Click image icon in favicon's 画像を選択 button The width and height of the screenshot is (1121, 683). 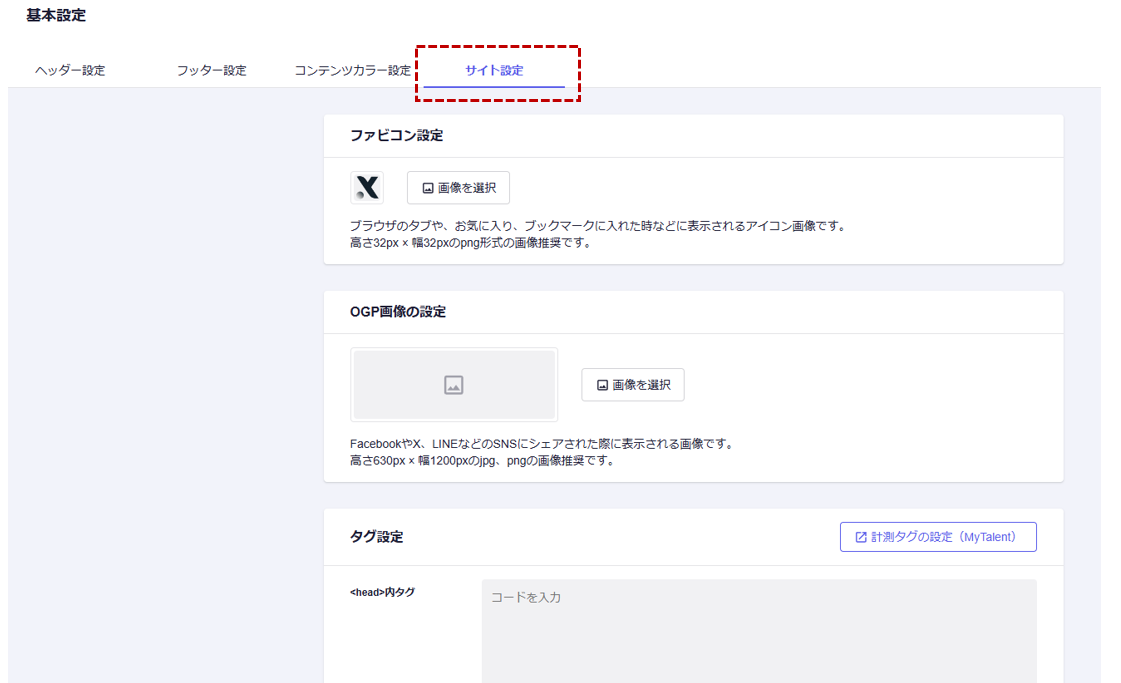[428, 188]
